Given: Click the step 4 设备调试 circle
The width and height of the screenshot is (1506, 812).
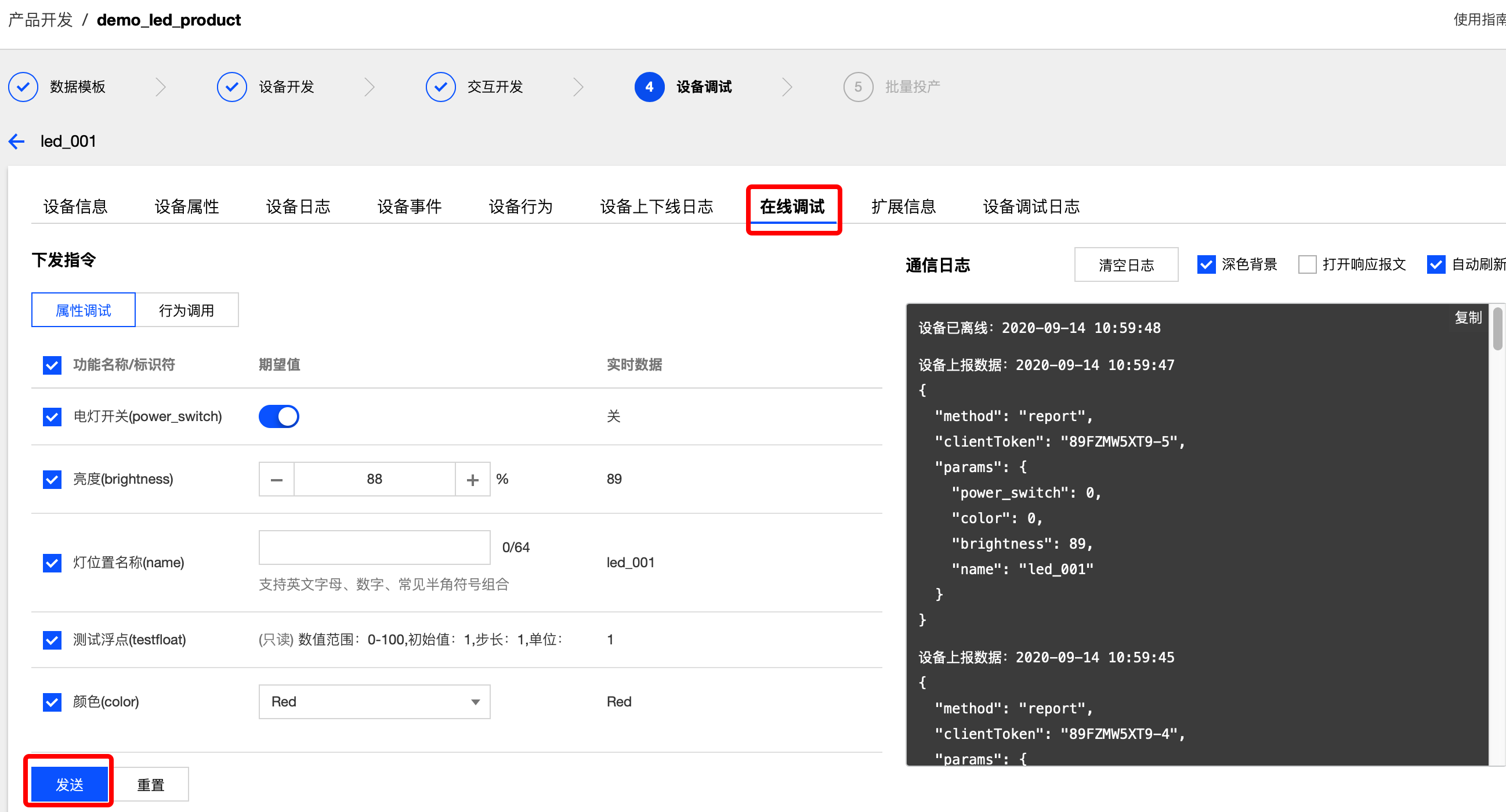Looking at the screenshot, I should coord(649,87).
